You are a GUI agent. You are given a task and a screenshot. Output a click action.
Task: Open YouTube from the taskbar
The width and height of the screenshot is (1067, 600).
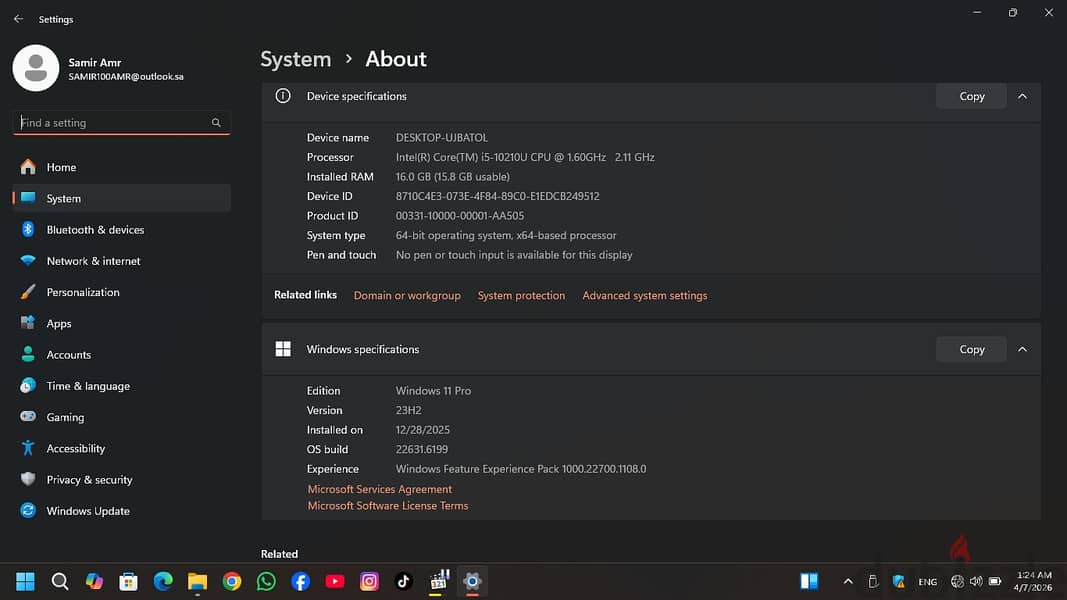(x=335, y=581)
